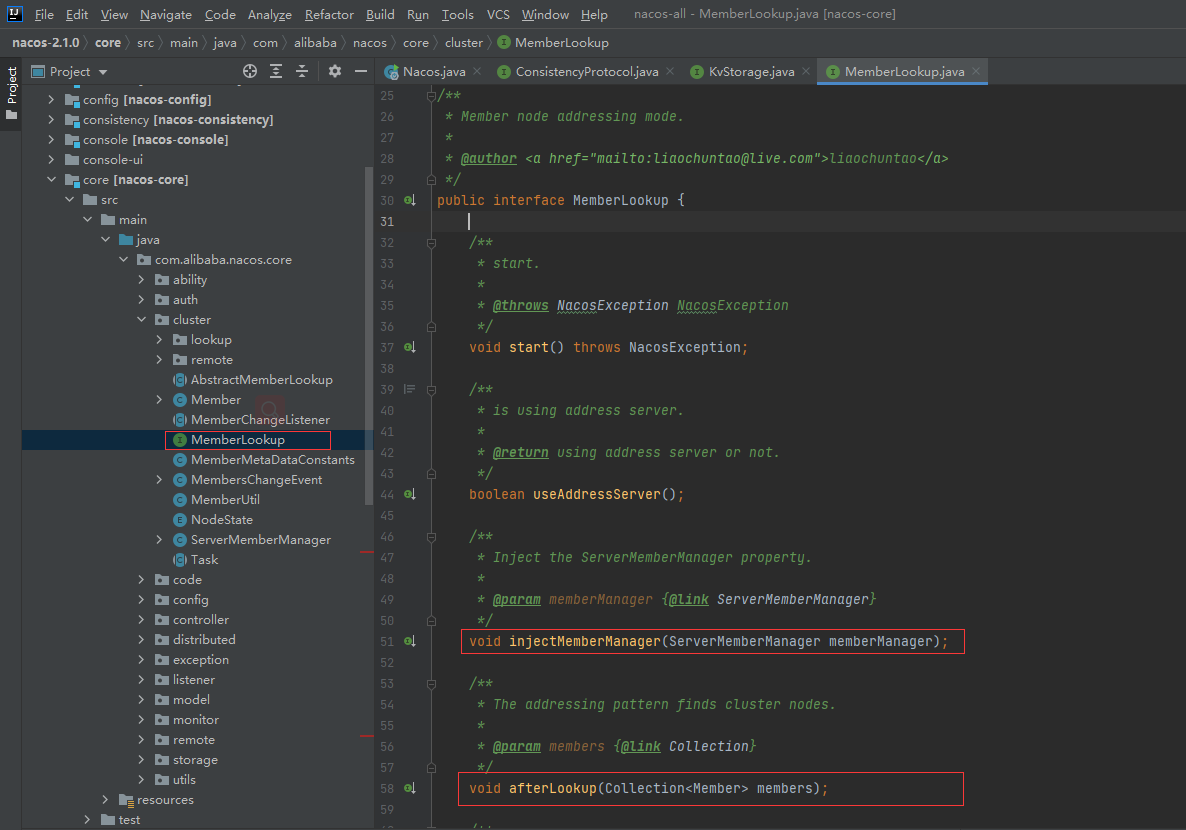Close the Nacos.java tab
This screenshot has width=1186, height=830.
pyautogui.click(x=477, y=71)
